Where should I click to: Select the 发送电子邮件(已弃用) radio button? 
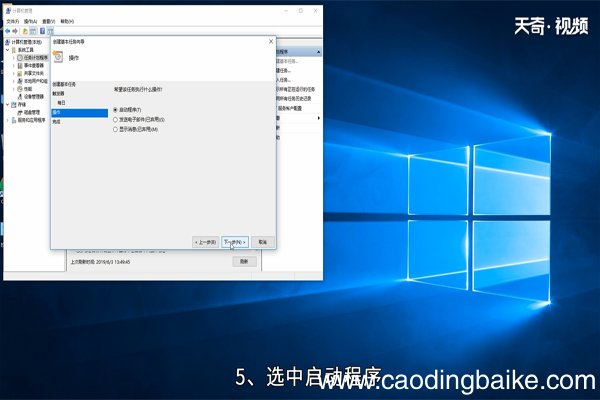tap(115, 119)
